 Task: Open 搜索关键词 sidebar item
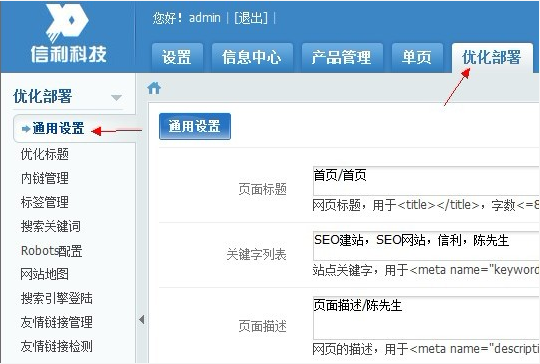(51, 226)
